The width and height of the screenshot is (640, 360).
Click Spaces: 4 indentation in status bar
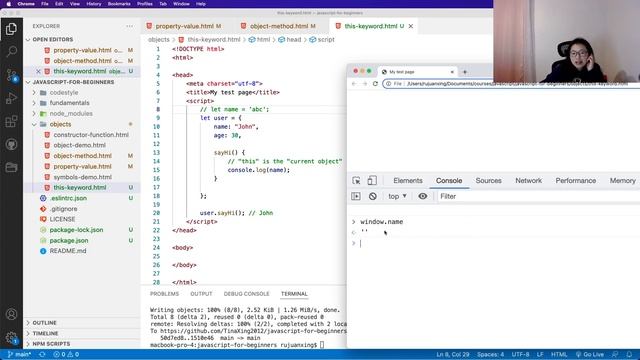pyautogui.click(x=490, y=354)
